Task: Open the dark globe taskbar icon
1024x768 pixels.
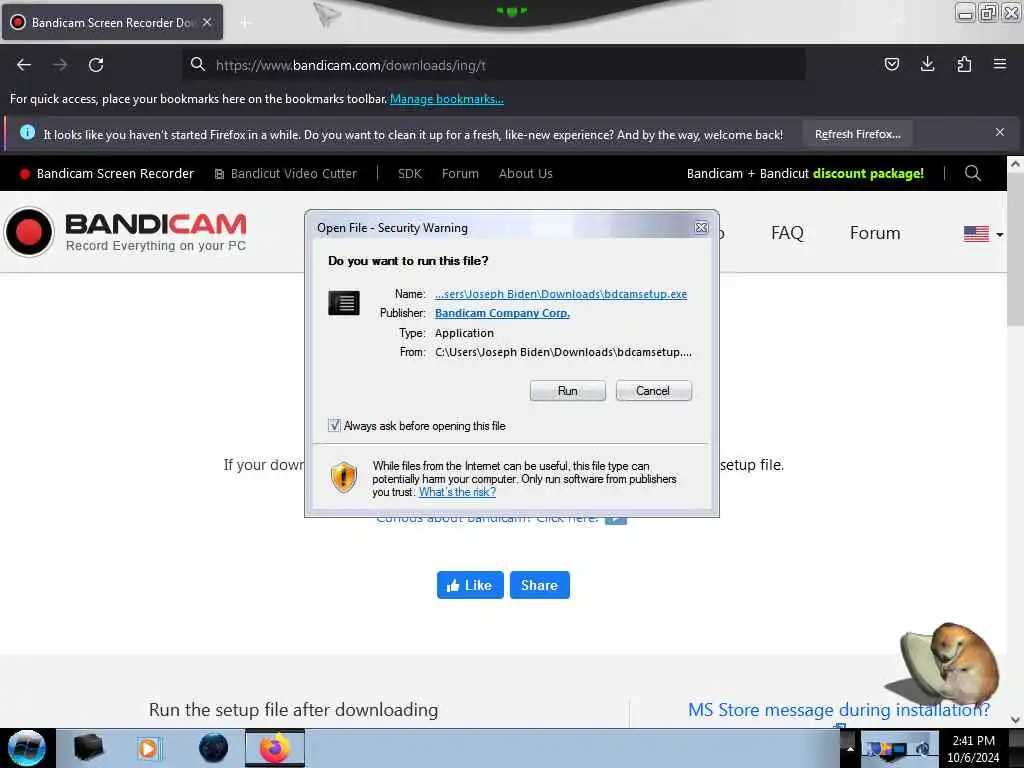Action: [x=213, y=748]
